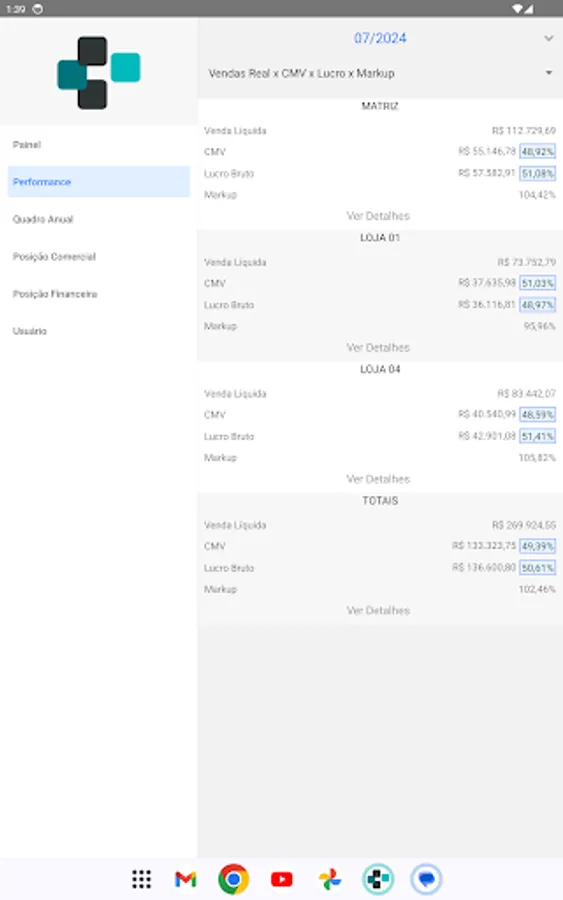563x900 pixels.
Task: View details for LOJA 04
Action: point(378,479)
